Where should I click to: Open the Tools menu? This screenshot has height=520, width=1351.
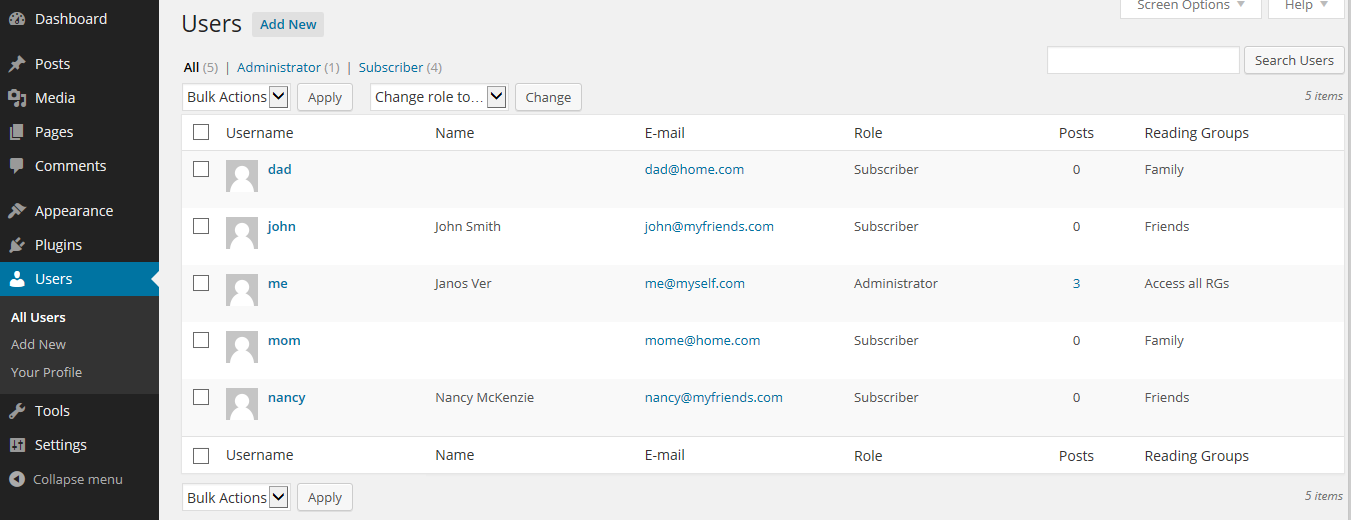coord(79,411)
